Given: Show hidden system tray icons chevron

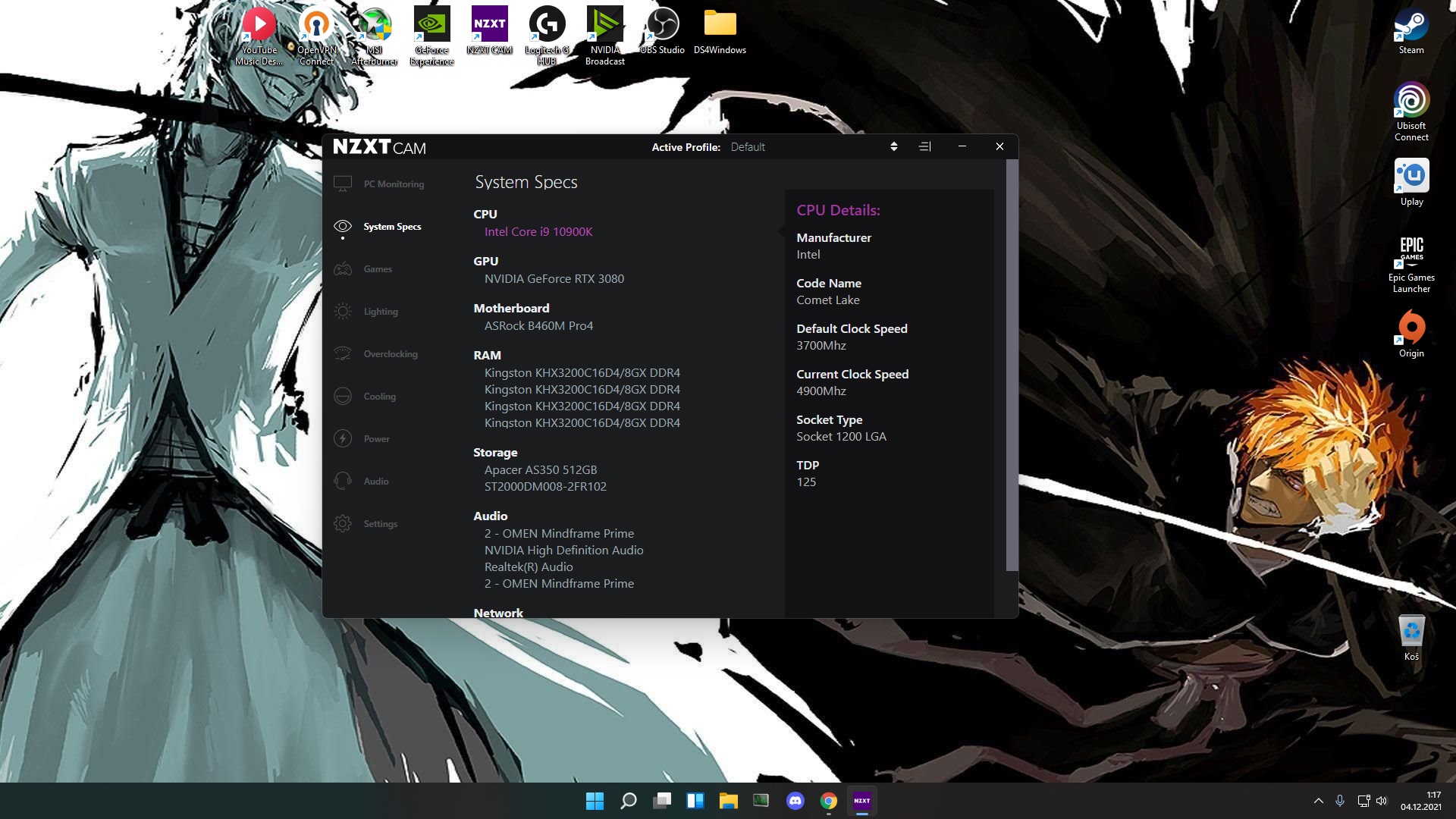Looking at the screenshot, I should tap(1318, 801).
